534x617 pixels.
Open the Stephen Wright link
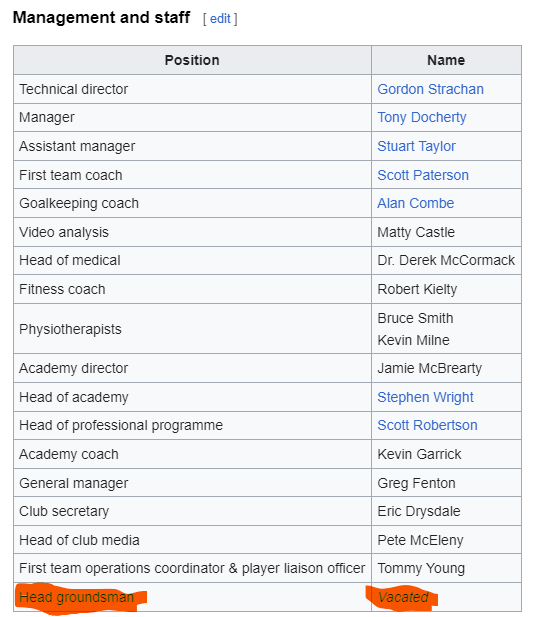[425, 397]
